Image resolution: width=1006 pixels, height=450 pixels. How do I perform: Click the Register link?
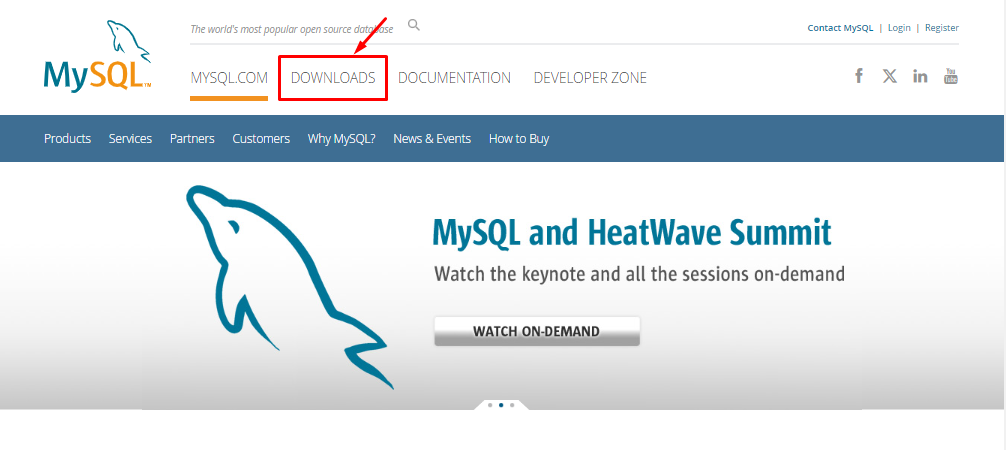click(942, 28)
